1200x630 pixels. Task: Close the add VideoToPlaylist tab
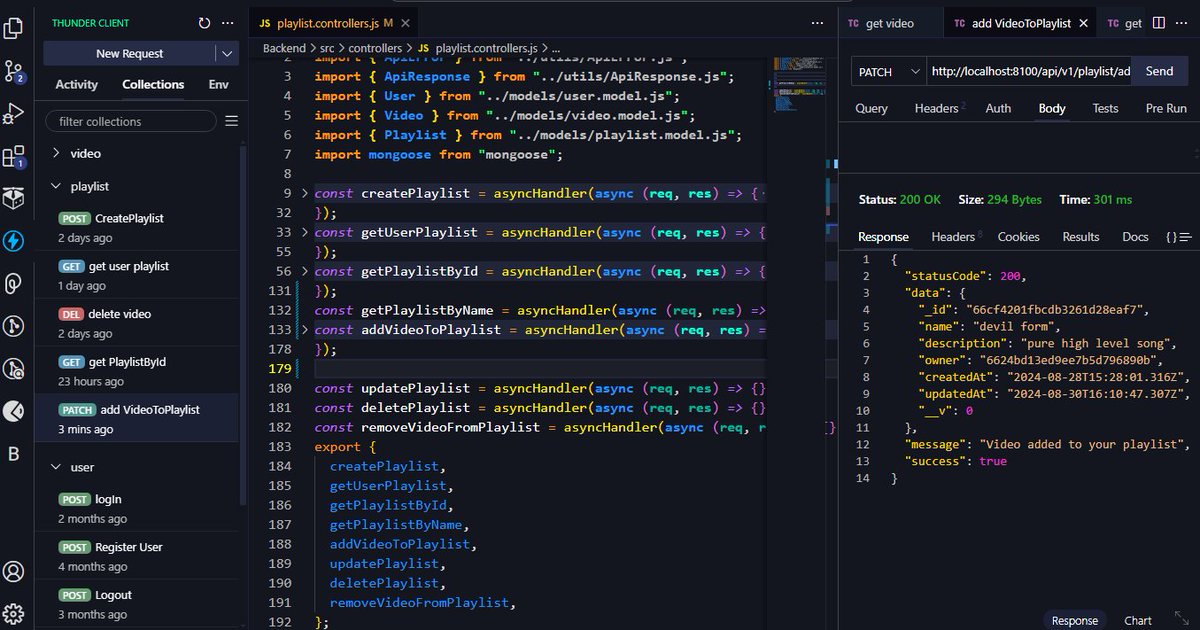1084,23
